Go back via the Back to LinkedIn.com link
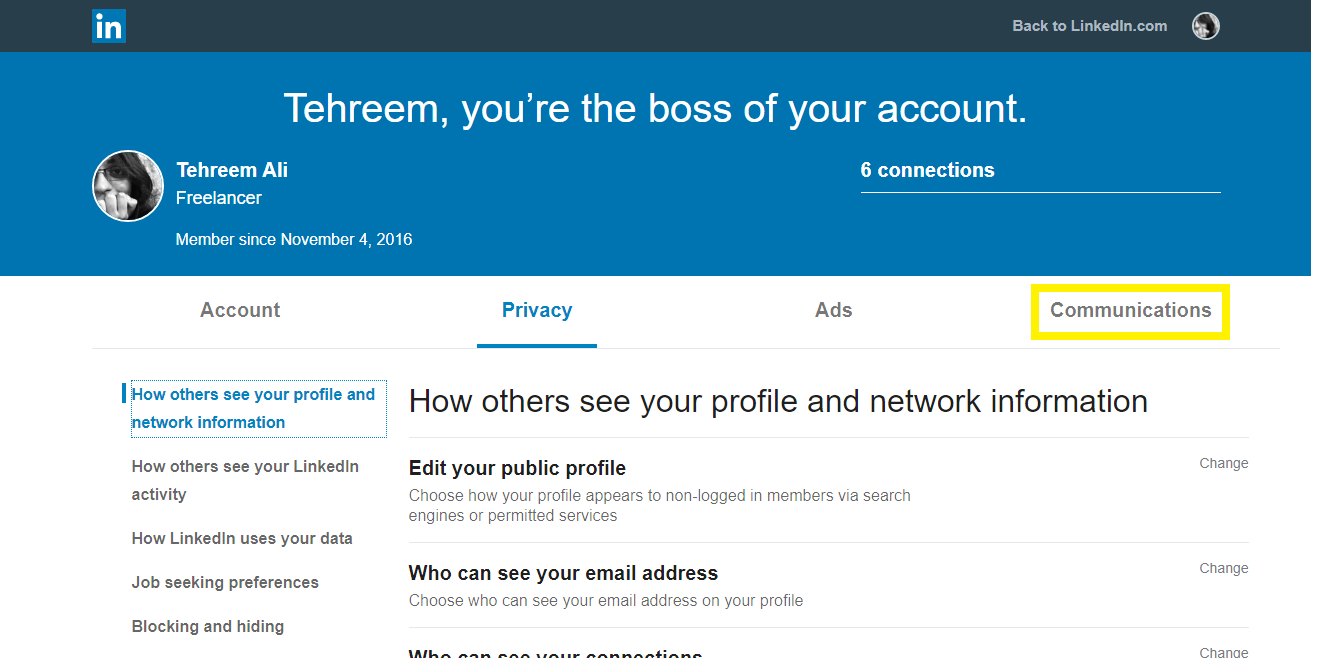The height and width of the screenshot is (658, 1326). [x=1089, y=26]
